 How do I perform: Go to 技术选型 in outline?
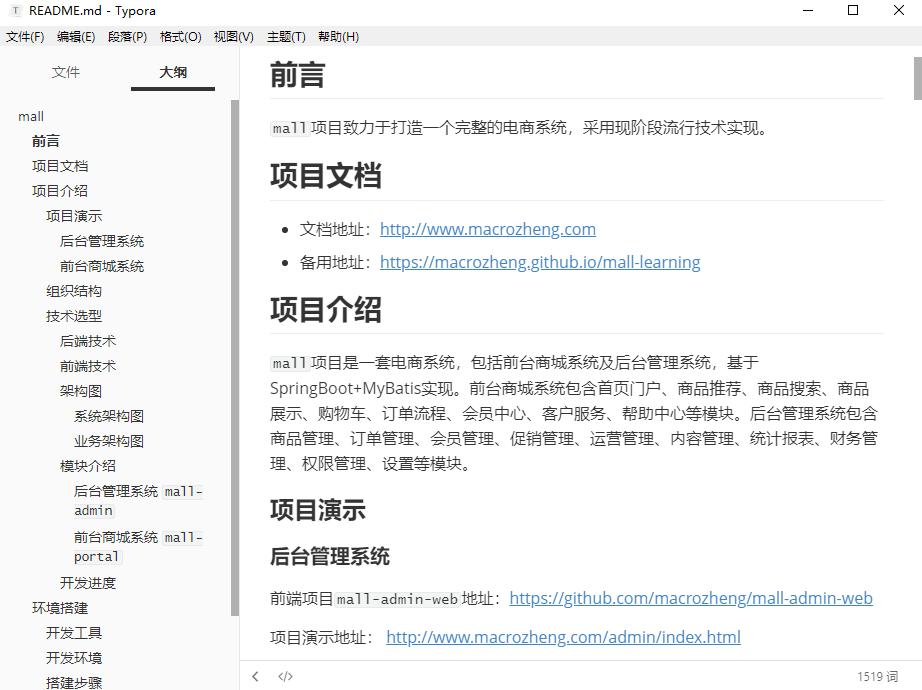74,316
